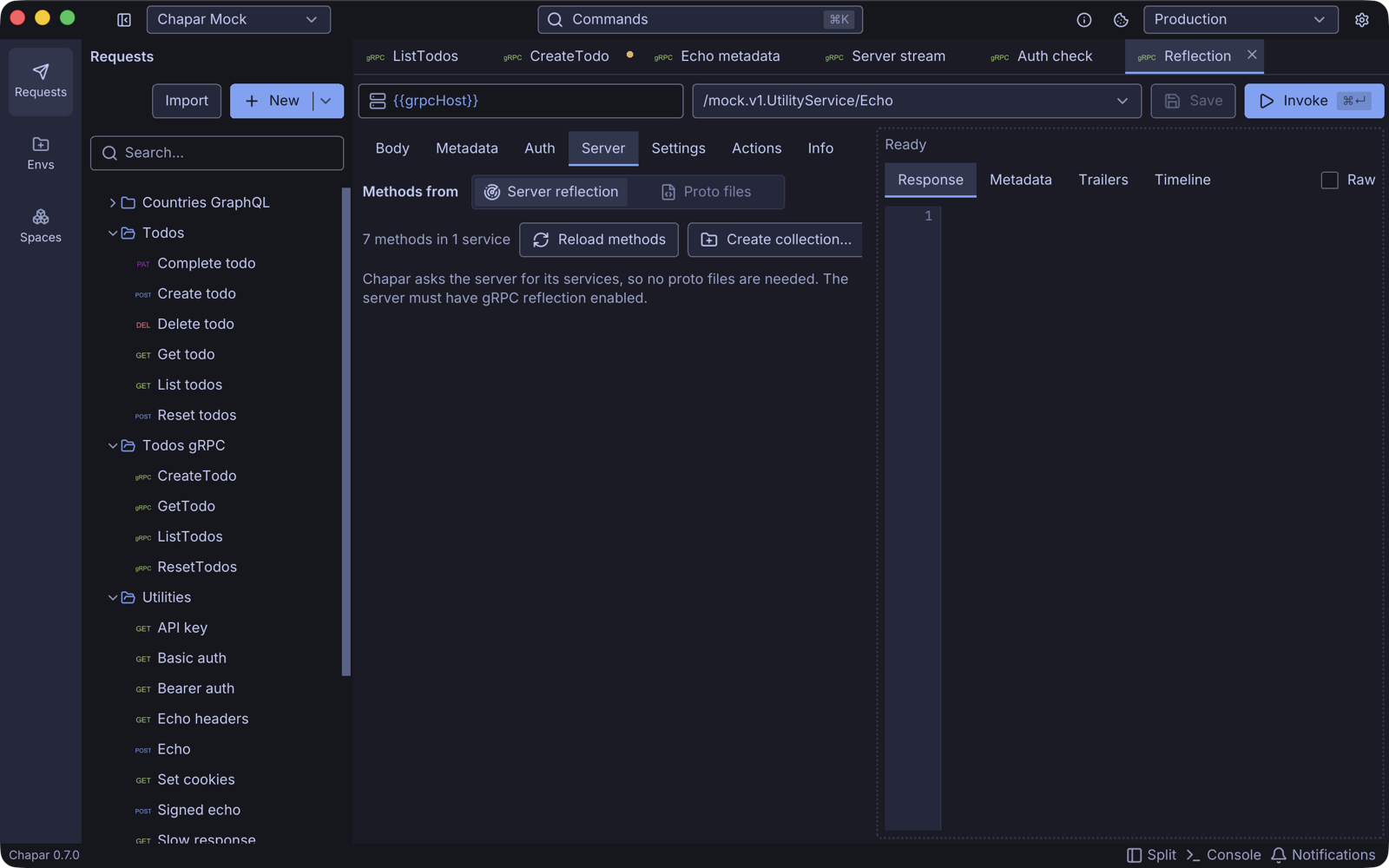Open the request Metadata tab
The width and height of the screenshot is (1389, 868).
point(467,148)
